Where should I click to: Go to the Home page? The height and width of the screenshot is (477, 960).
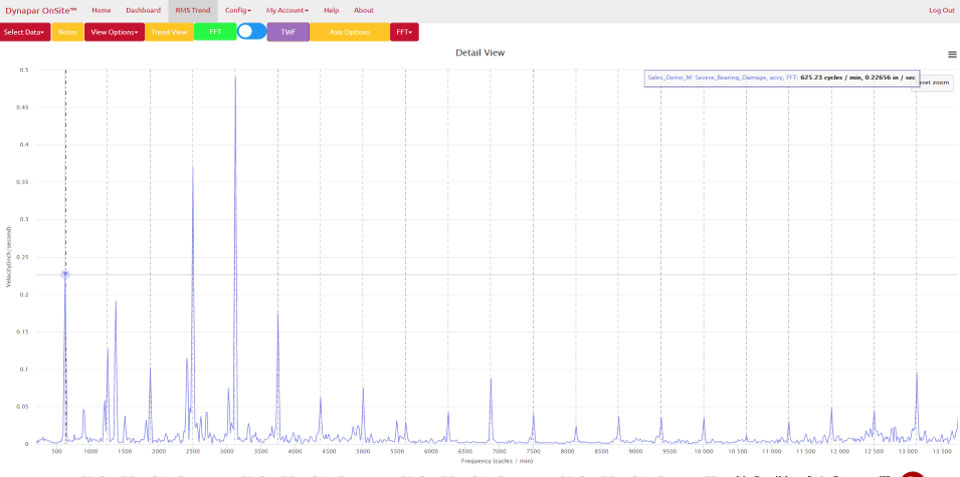(102, 10)
